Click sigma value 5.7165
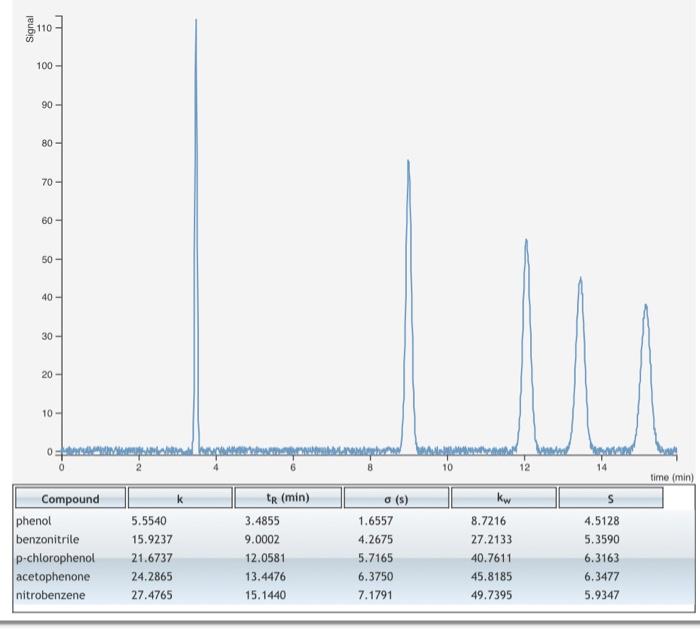The width and height of the screenshot is (700, 629). click(x=375, y=558)
